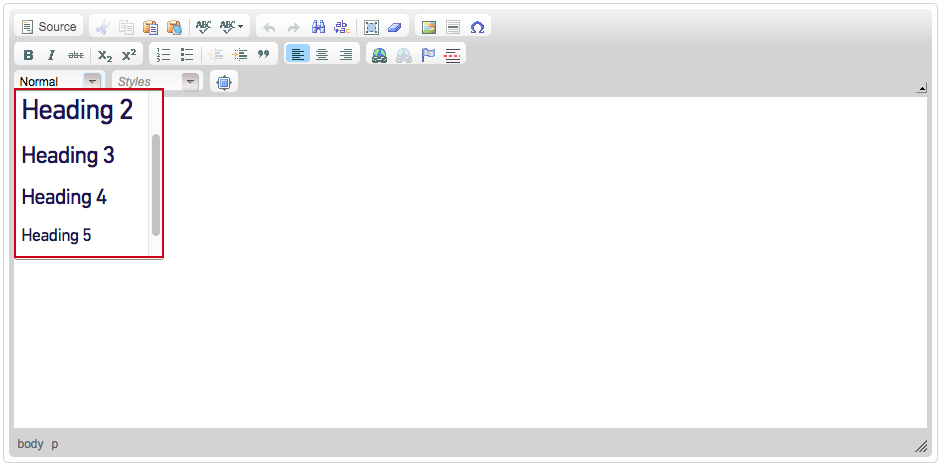
Task: Choose Heading 4 in format list
Action: 64,197
